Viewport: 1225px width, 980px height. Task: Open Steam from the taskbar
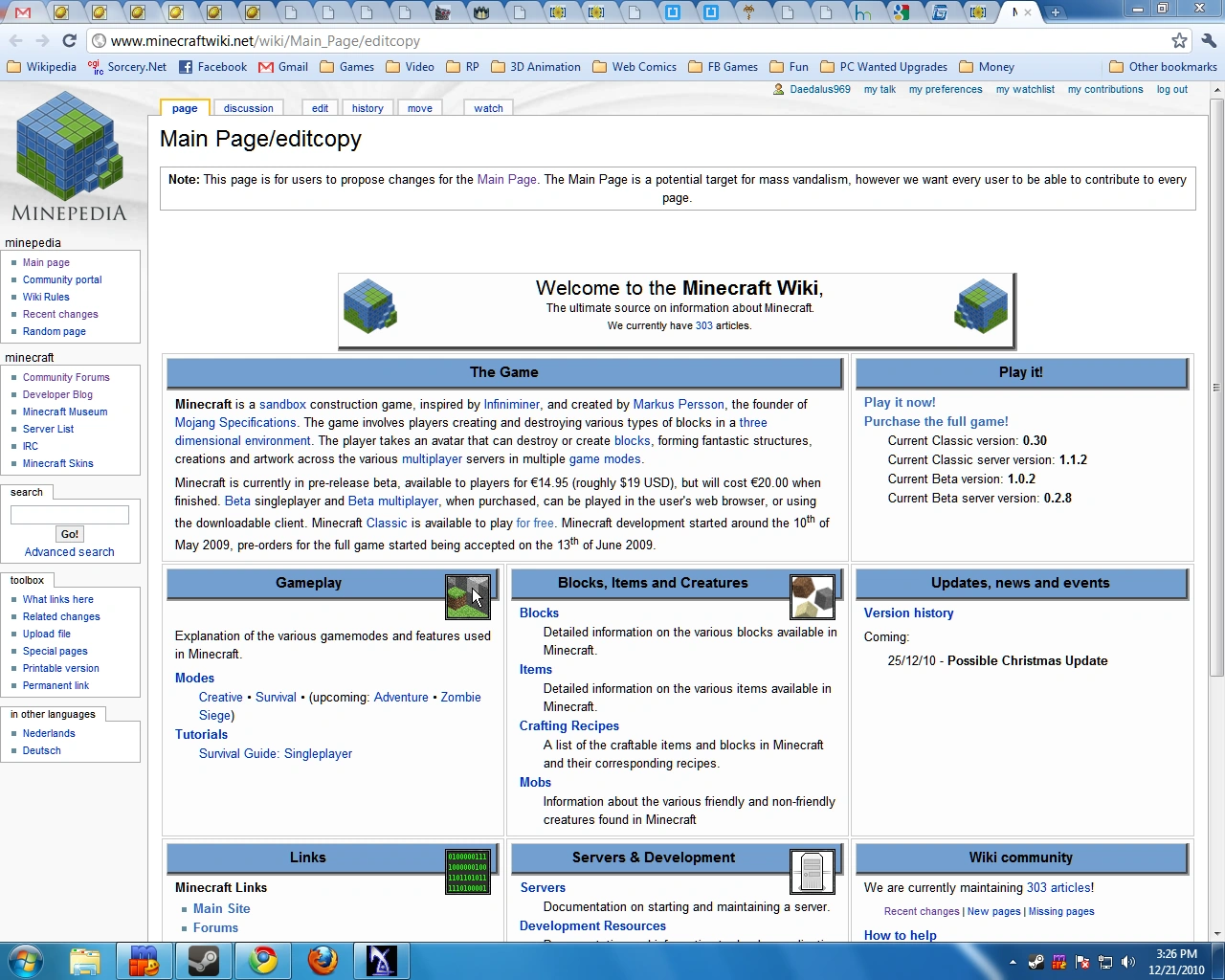click(204, 960)
